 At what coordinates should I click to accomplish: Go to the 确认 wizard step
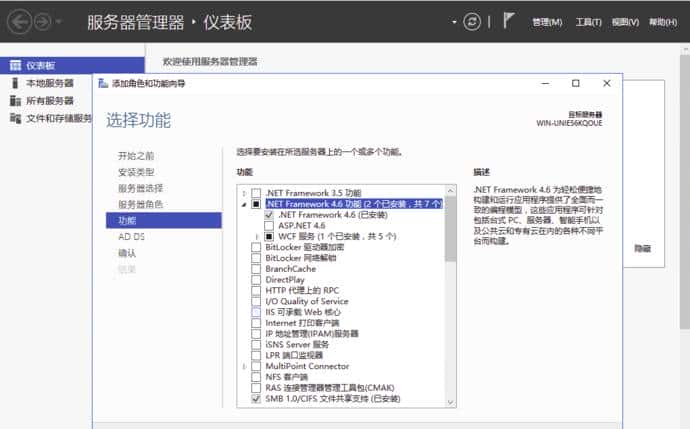tap(127, 253)
